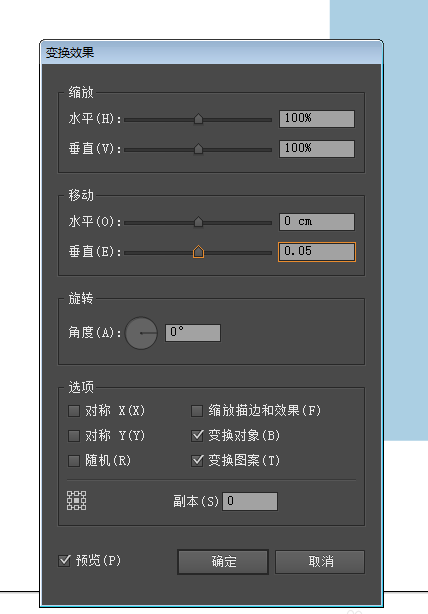Enable the 对称 Y(Y) checkbox
The width and height of the screenshot is (428, 614).
coord(74,435)
